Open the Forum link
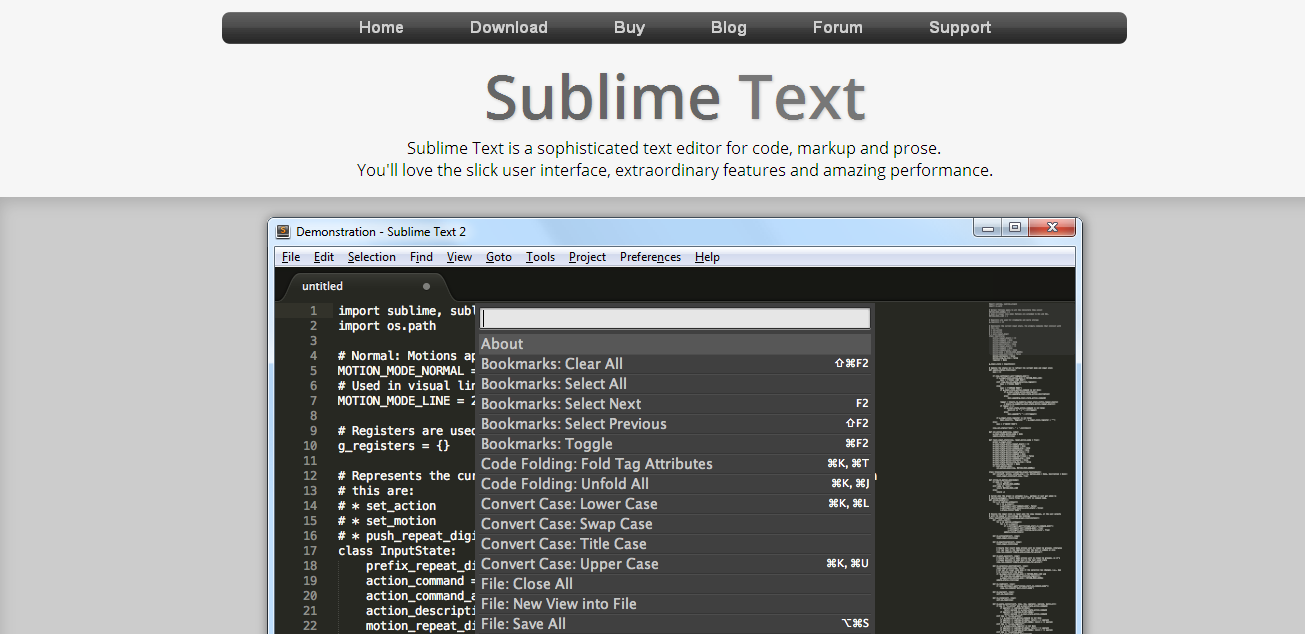Image resolution: width=1305 pixels, height=634 pixels. click(x=838, y=28)
